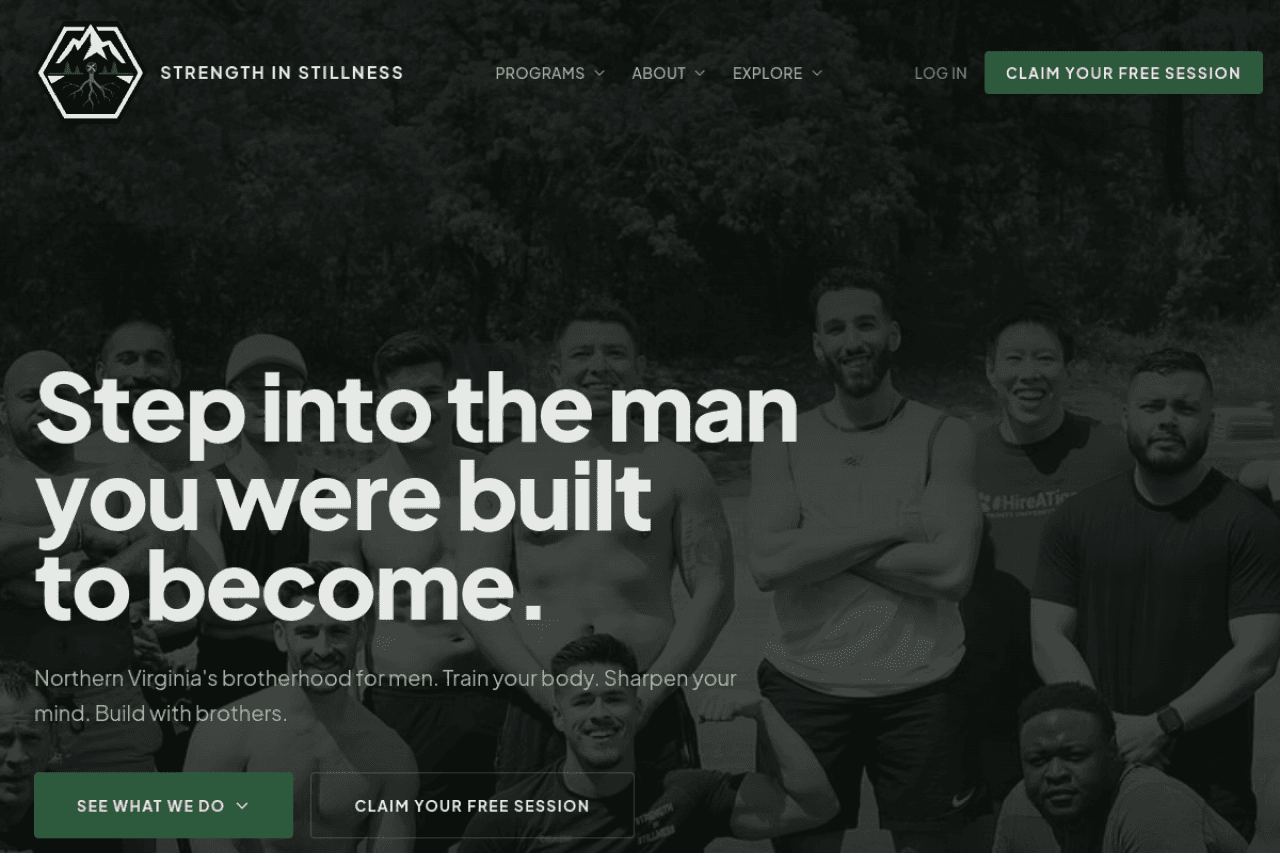Click the green See What We Do button

pyautogui.click(x=163, y=805)
